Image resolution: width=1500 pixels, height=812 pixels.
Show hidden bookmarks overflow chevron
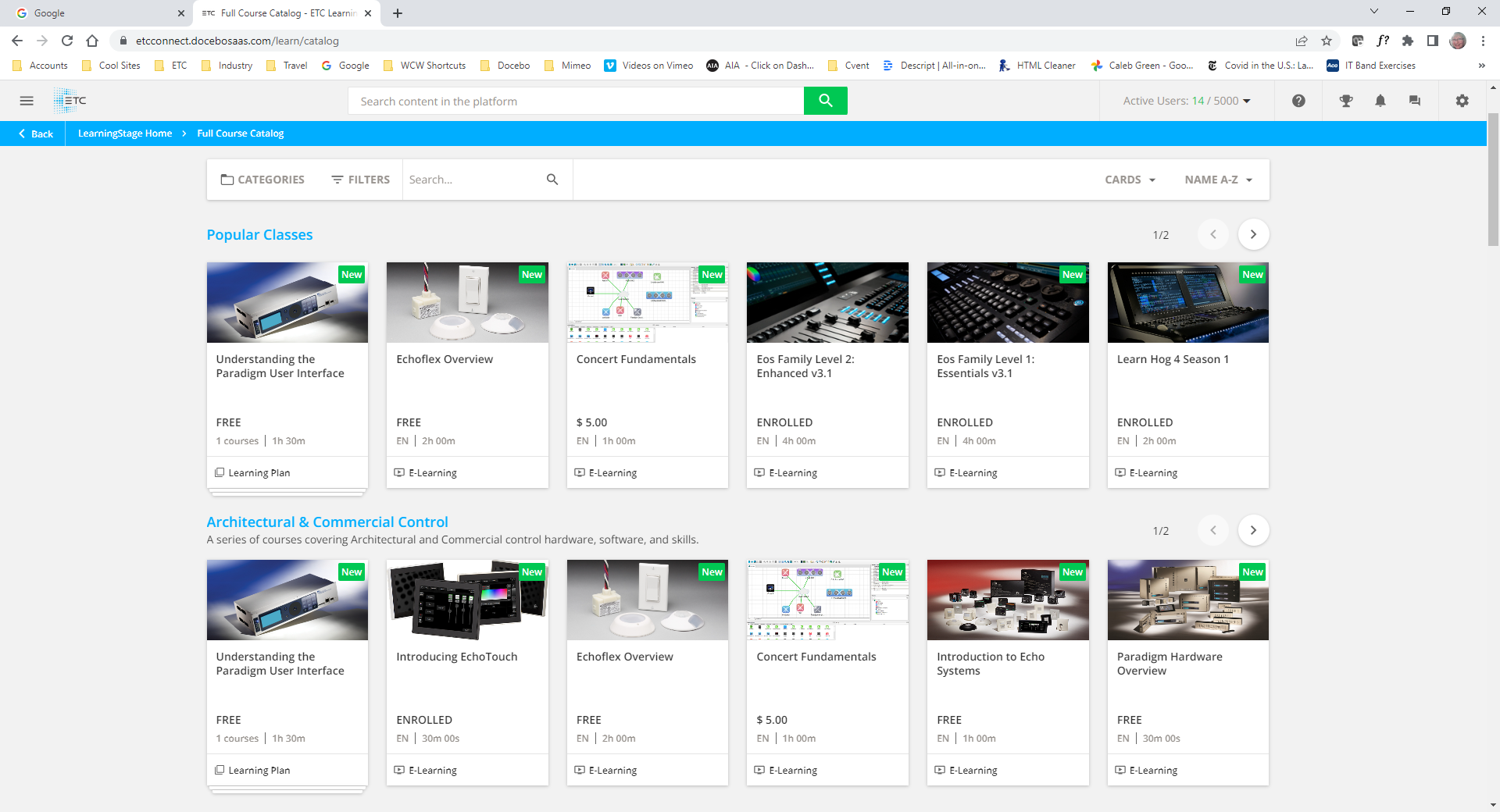tap(1481, 66)
